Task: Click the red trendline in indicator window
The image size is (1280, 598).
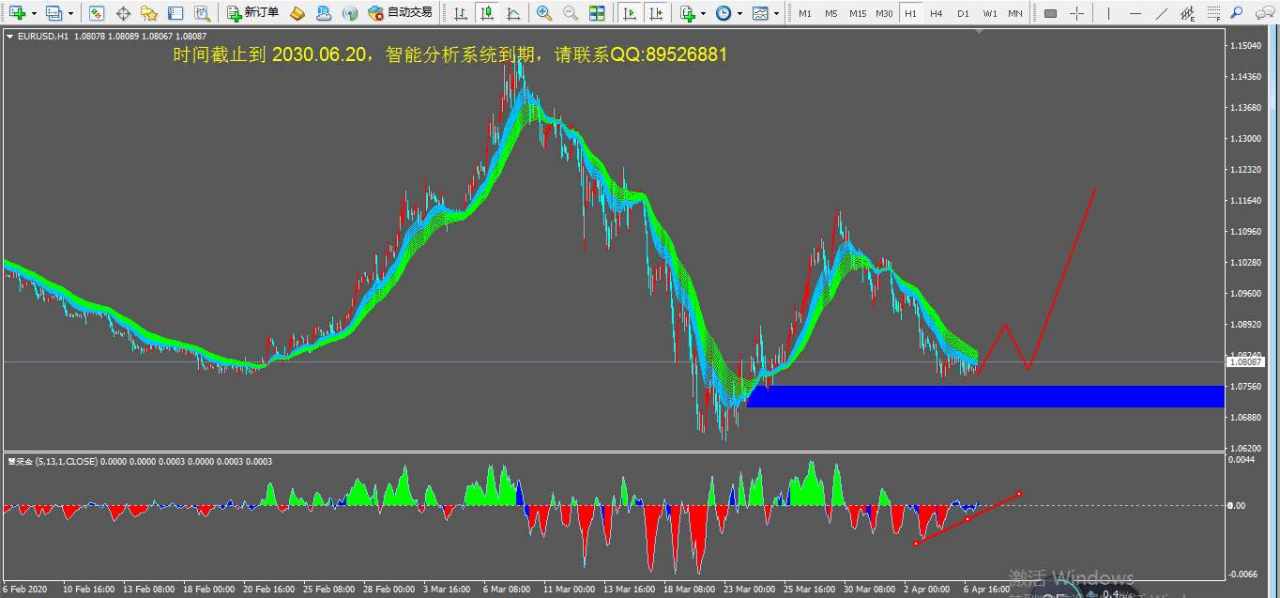Action: 967,518
